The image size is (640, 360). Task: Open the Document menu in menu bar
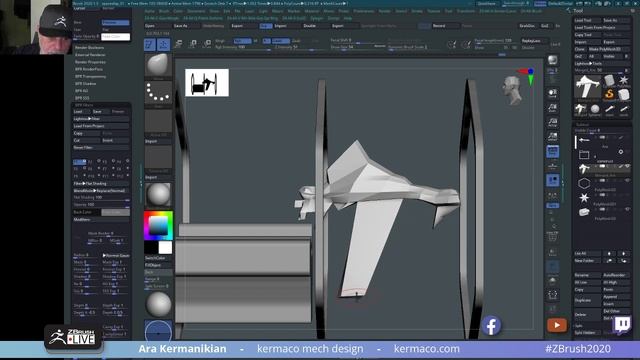tap(196, 11)
